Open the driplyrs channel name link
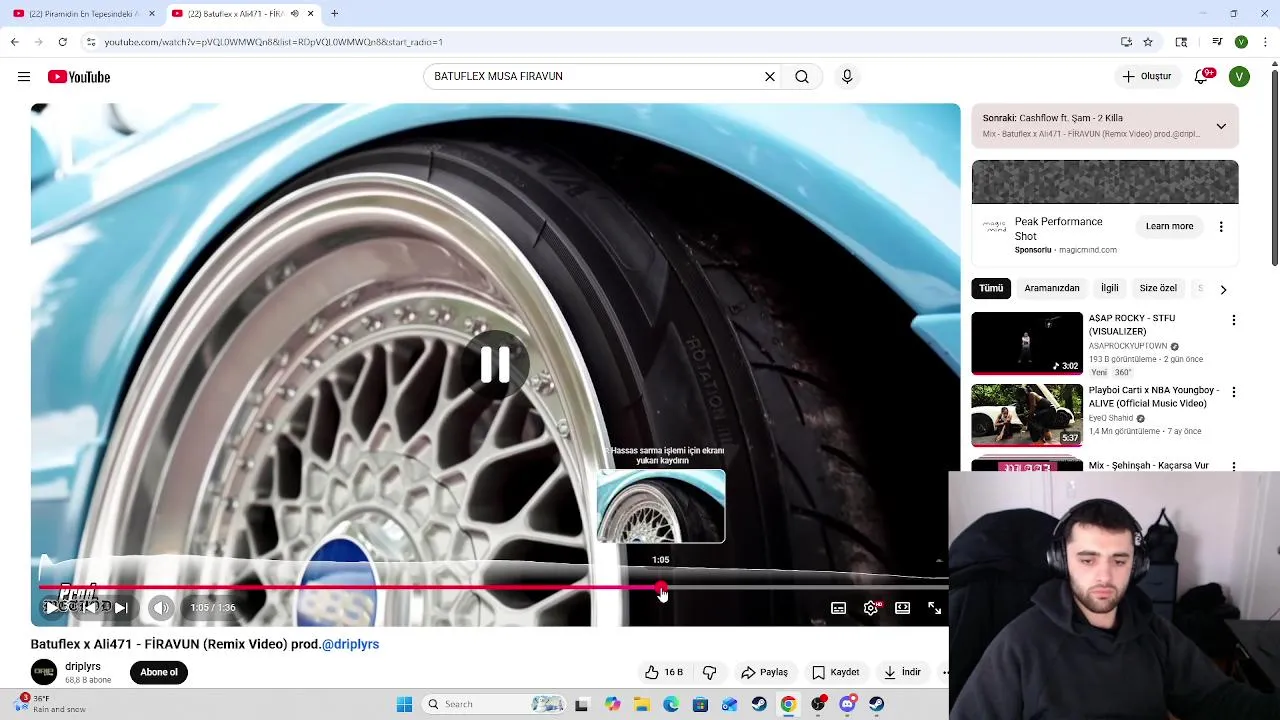 [x=83, y=666]
